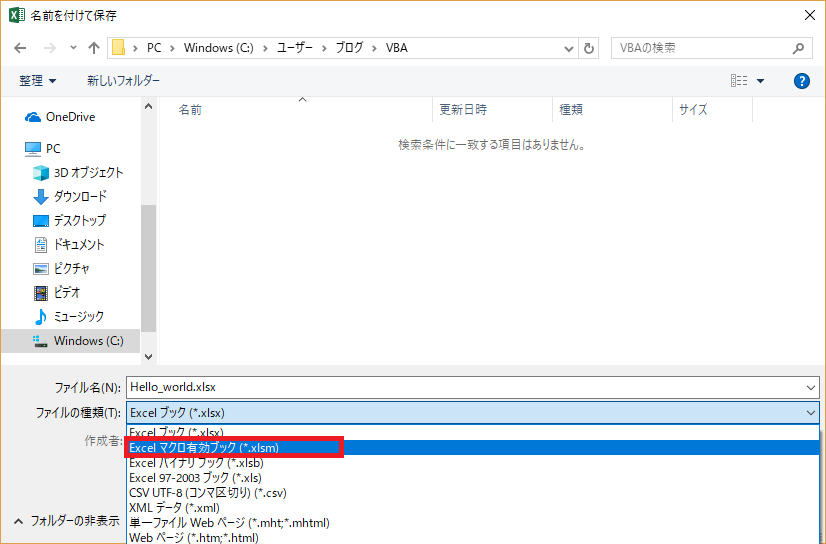
Task: Click the search magnifier icon
Action: pos(799,48)
